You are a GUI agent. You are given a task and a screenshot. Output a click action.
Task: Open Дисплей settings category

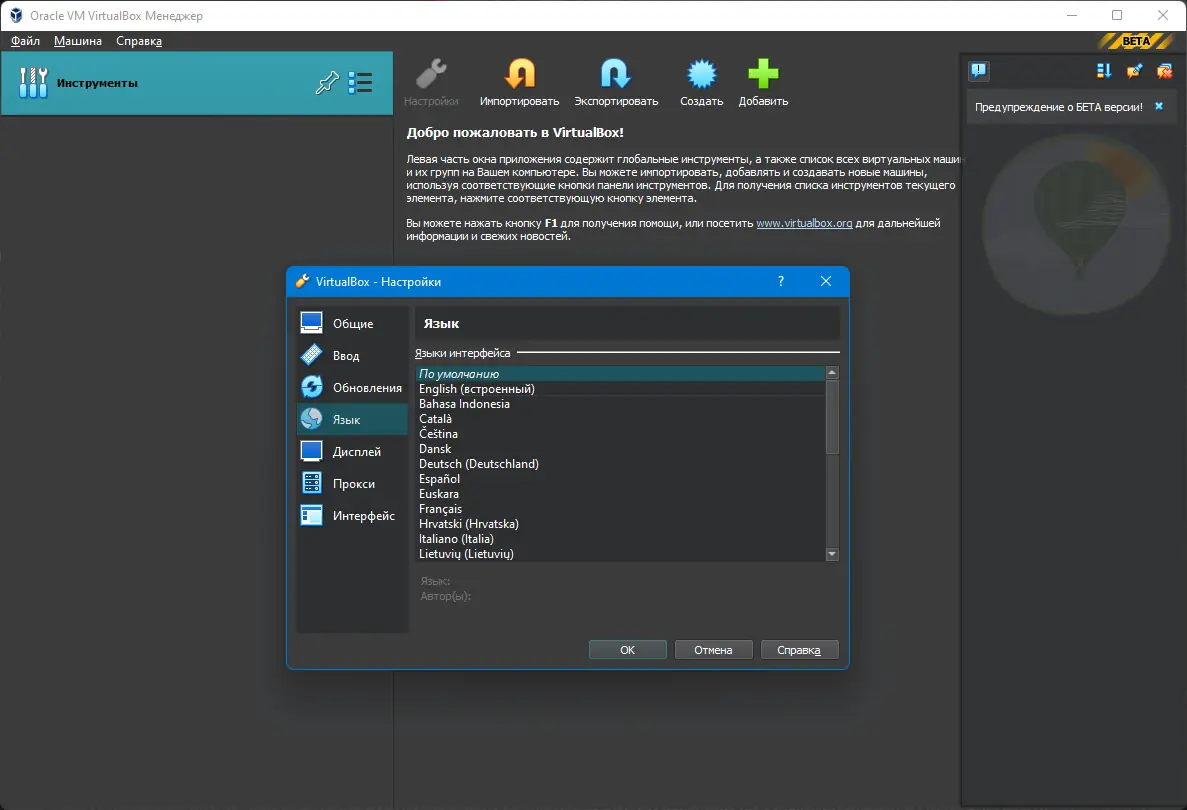click(352, 451)
